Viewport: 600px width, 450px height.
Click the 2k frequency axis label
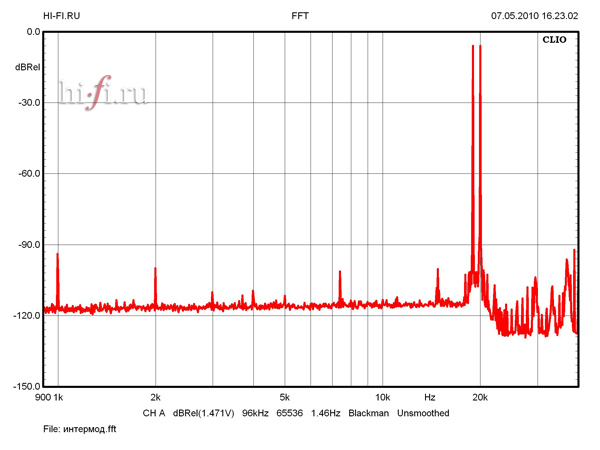[155, 397]
